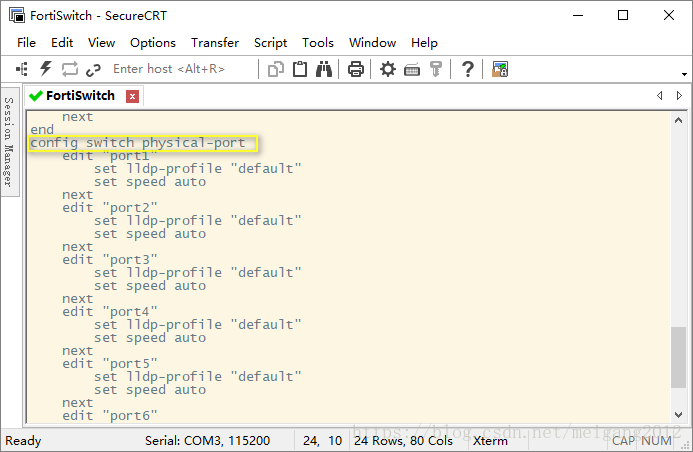Click the vertical scrollbar thumb

[x=678, y=357]
